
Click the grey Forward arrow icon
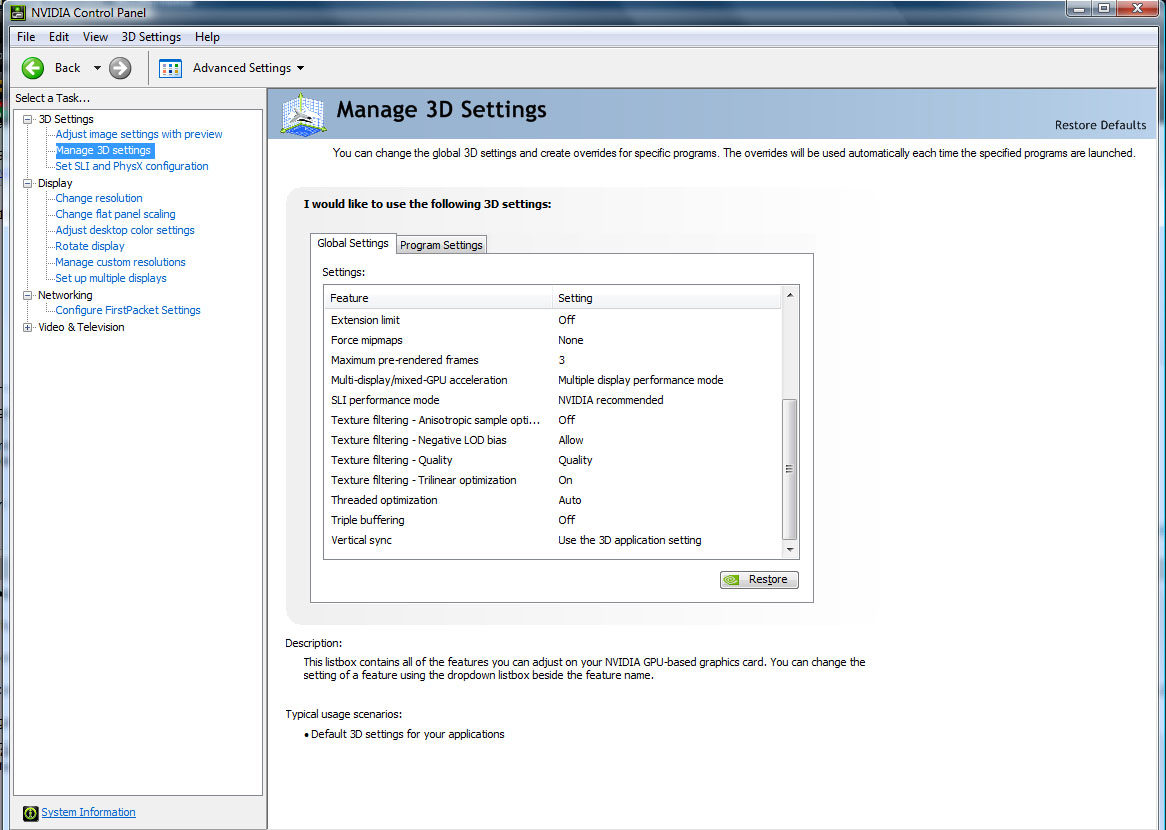[120, 68]
